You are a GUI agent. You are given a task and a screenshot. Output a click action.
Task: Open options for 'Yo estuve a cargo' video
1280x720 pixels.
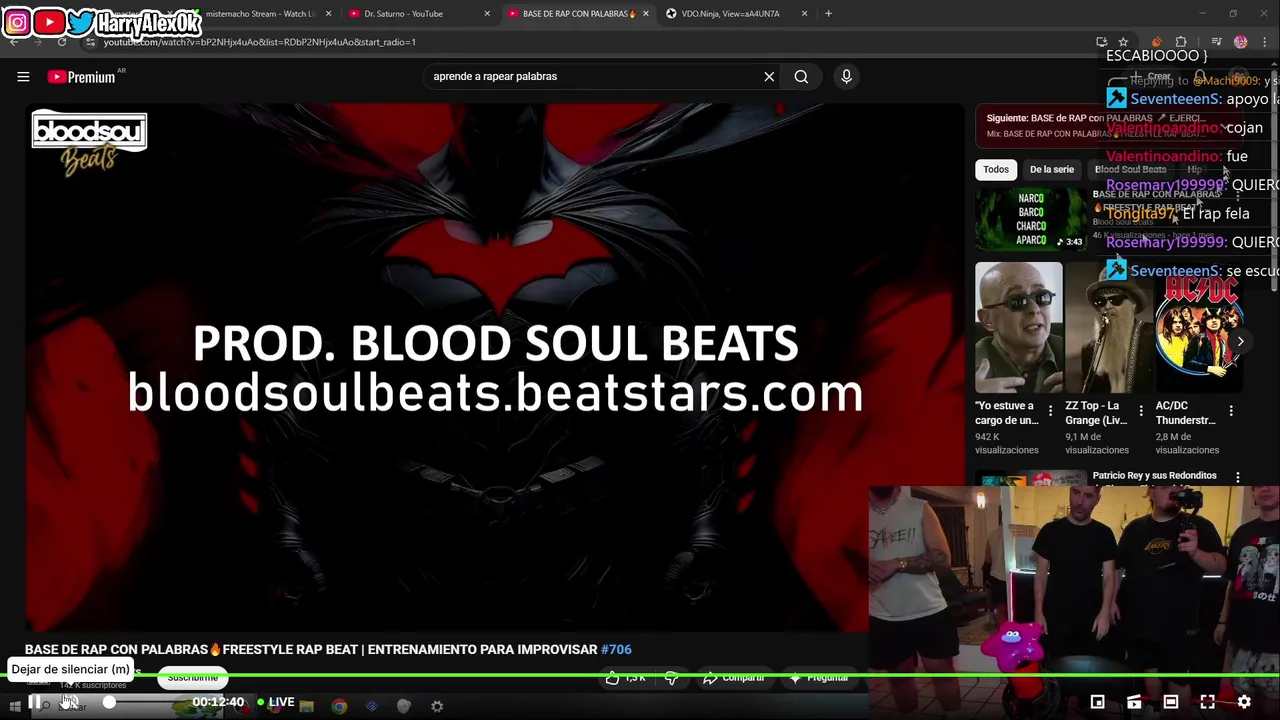pos(1050,411)
